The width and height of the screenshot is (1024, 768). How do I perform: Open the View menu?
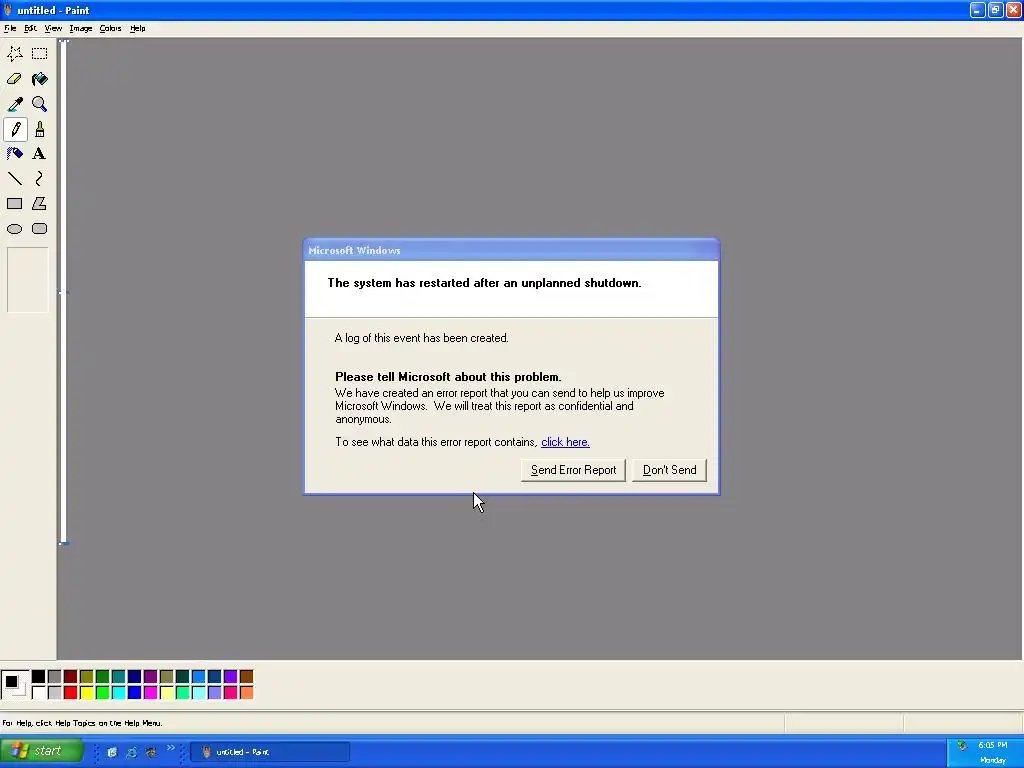[53, 29]
